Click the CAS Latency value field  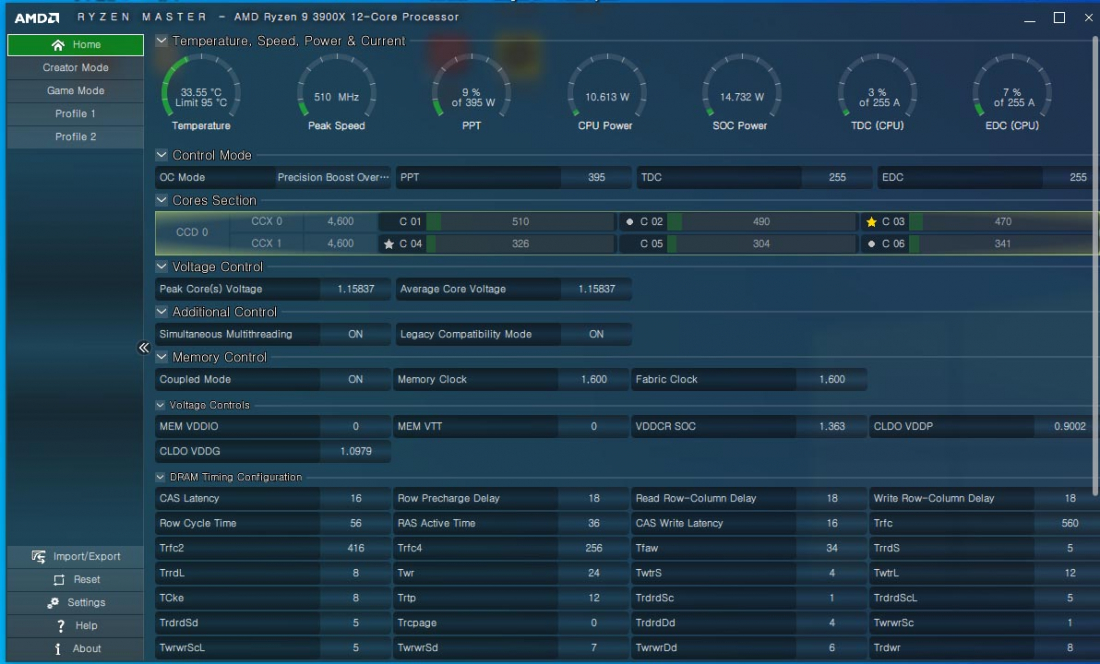coord(355,498)
